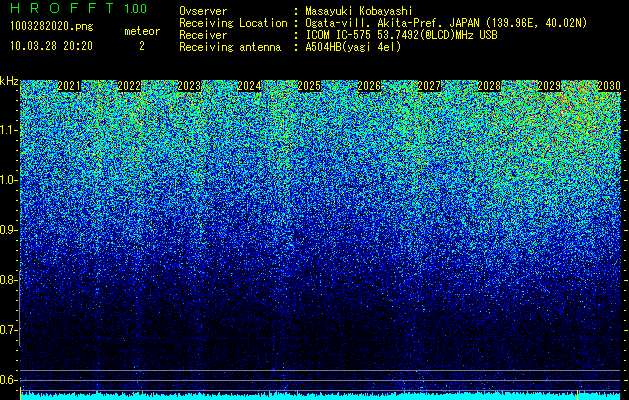Screen dimensions: 629x400
Task: Click the 0.7 frequency axis label
Action: (9, 330)
